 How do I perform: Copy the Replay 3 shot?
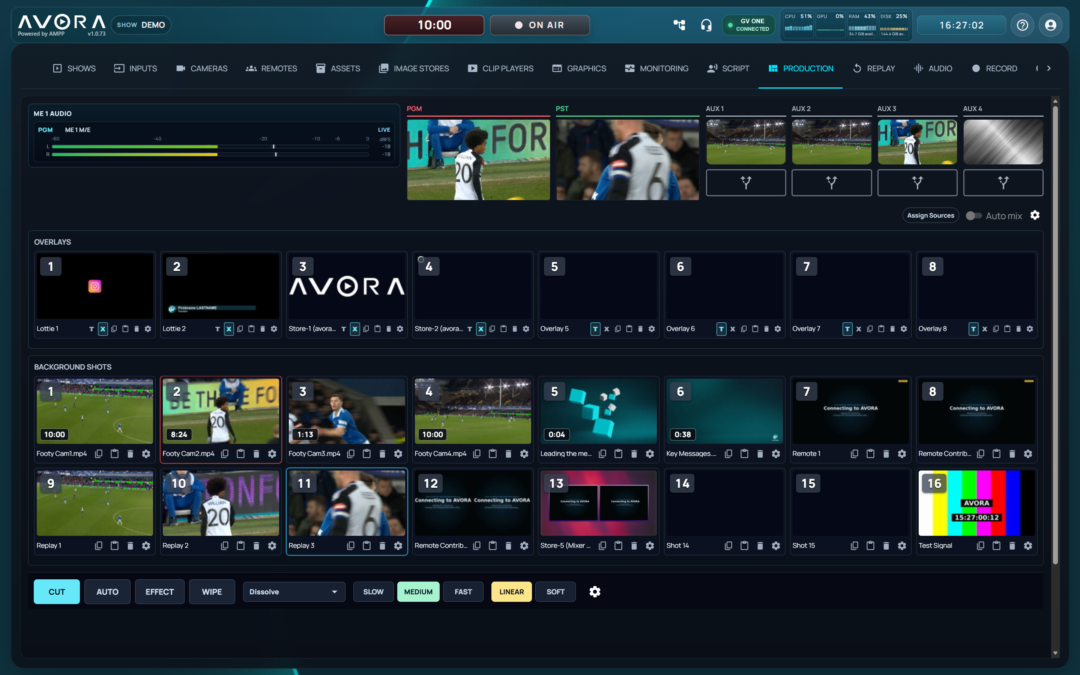click(x=351, y=546)
